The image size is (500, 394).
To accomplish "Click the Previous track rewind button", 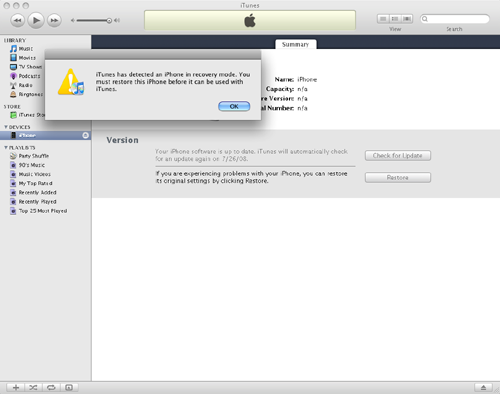I will coord(18,20).
